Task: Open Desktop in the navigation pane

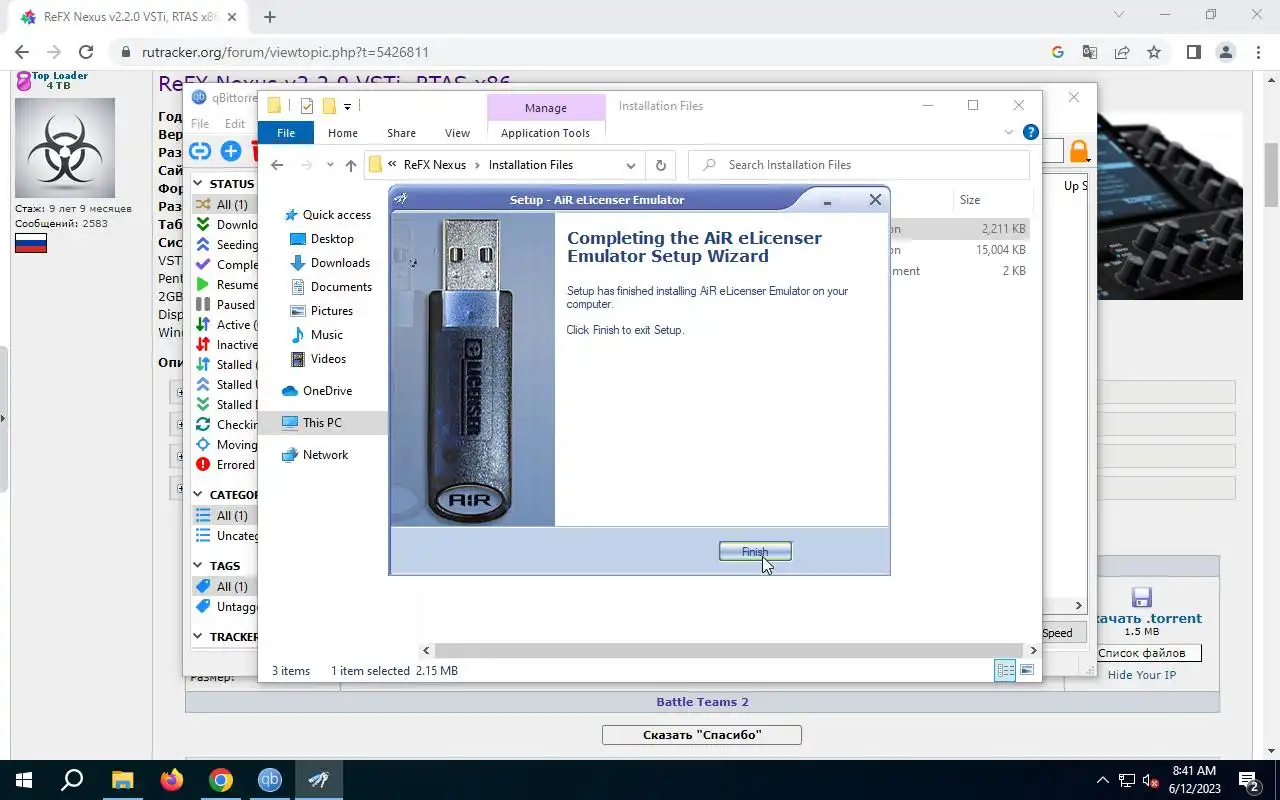Action: pos(332,239)
